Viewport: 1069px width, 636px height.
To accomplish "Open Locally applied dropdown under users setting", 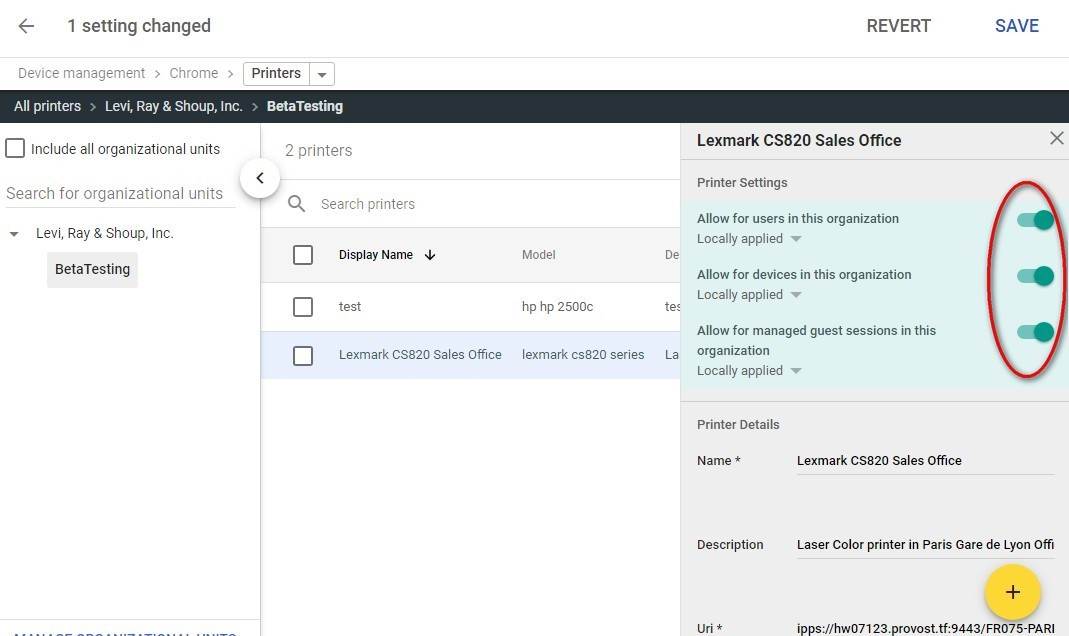I will coord(796,239).
